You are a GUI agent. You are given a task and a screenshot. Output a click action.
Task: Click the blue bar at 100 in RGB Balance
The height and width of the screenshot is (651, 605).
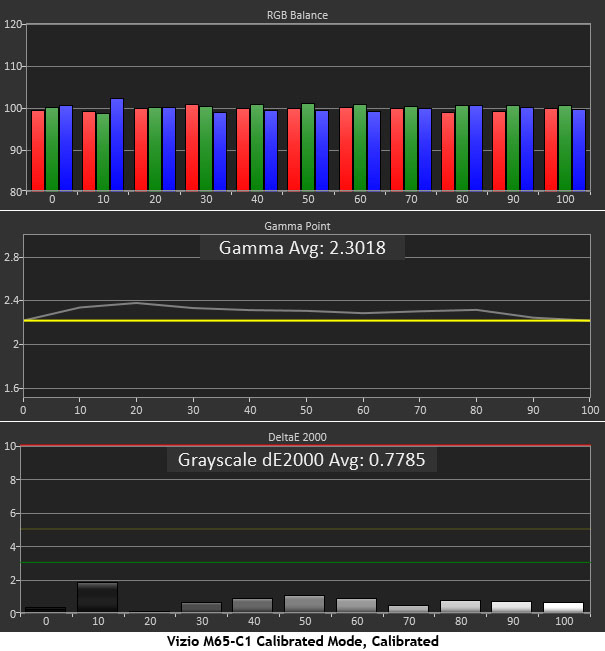tap(579, 150)
